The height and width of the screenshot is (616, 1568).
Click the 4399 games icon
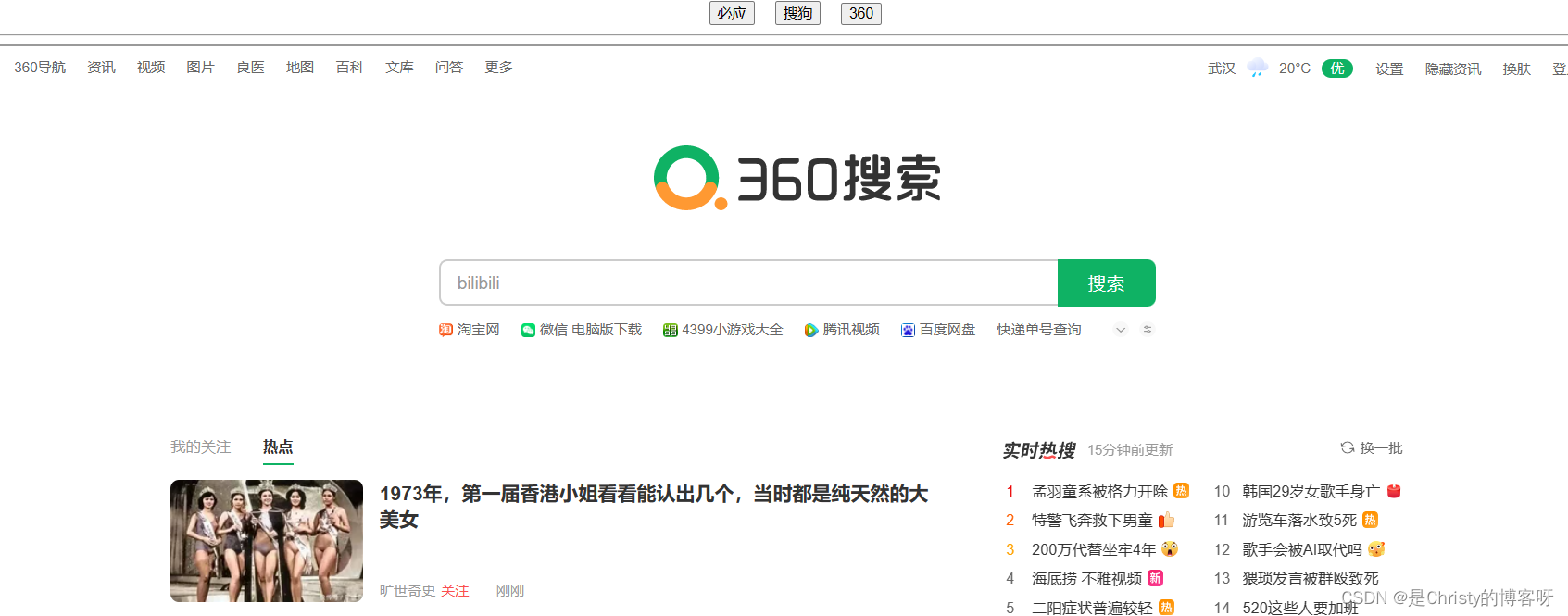point(670,330)
